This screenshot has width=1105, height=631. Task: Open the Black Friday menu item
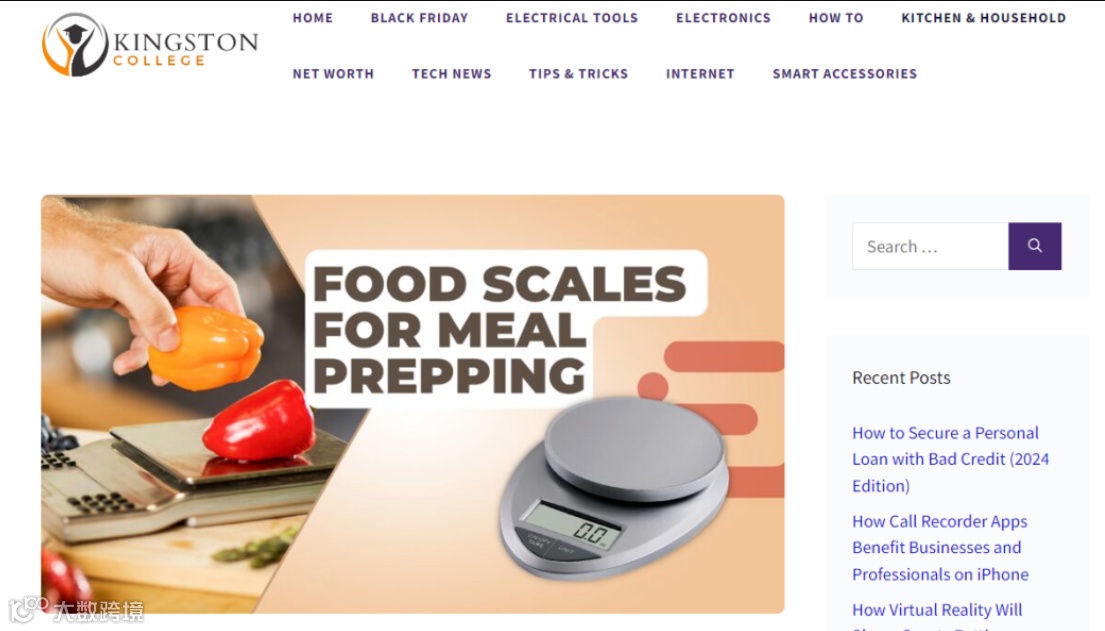click(419, 18)
